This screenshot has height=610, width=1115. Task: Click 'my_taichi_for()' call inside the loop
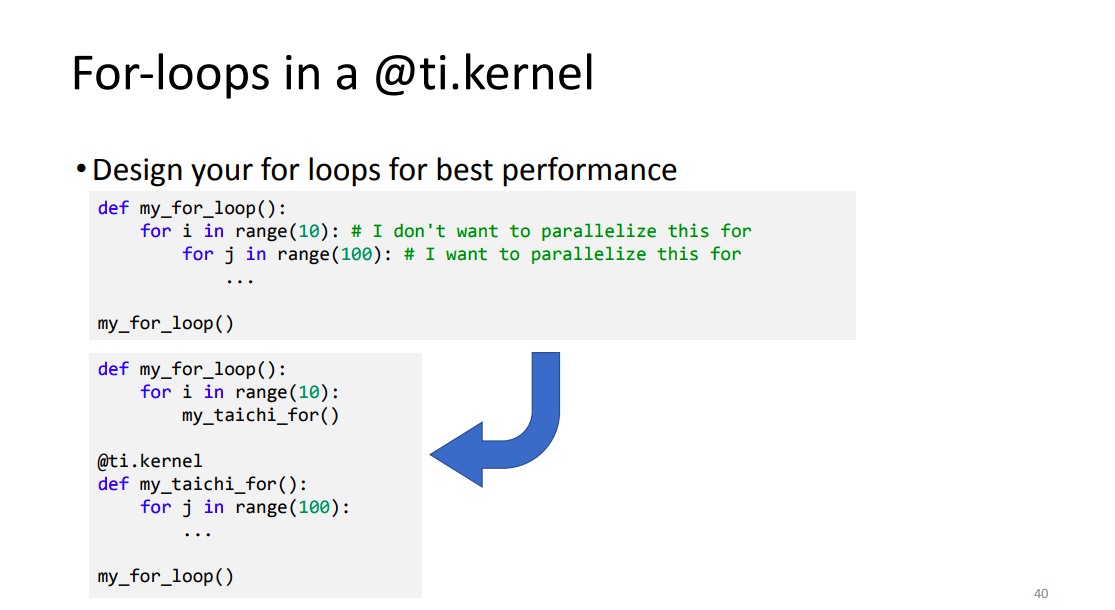260,415
